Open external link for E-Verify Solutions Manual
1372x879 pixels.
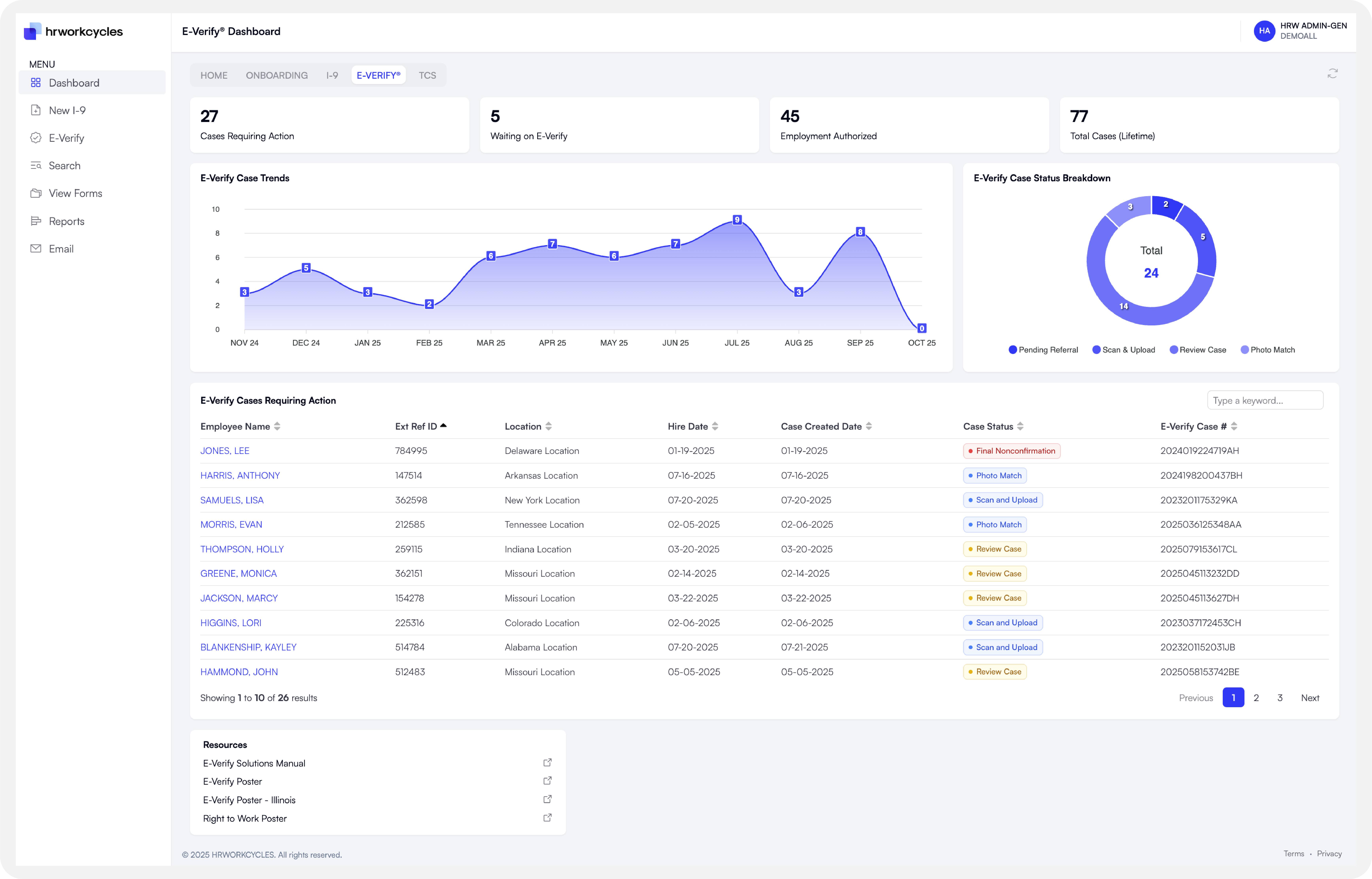click(547, 763)
